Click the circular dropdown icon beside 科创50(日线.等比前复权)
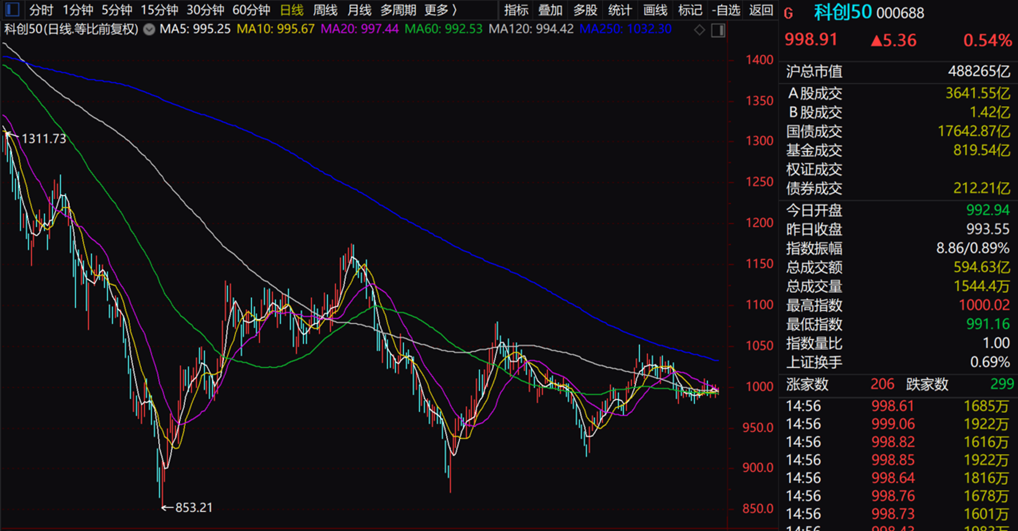This screenshot has height=531, width=1018. coord(150,30)
